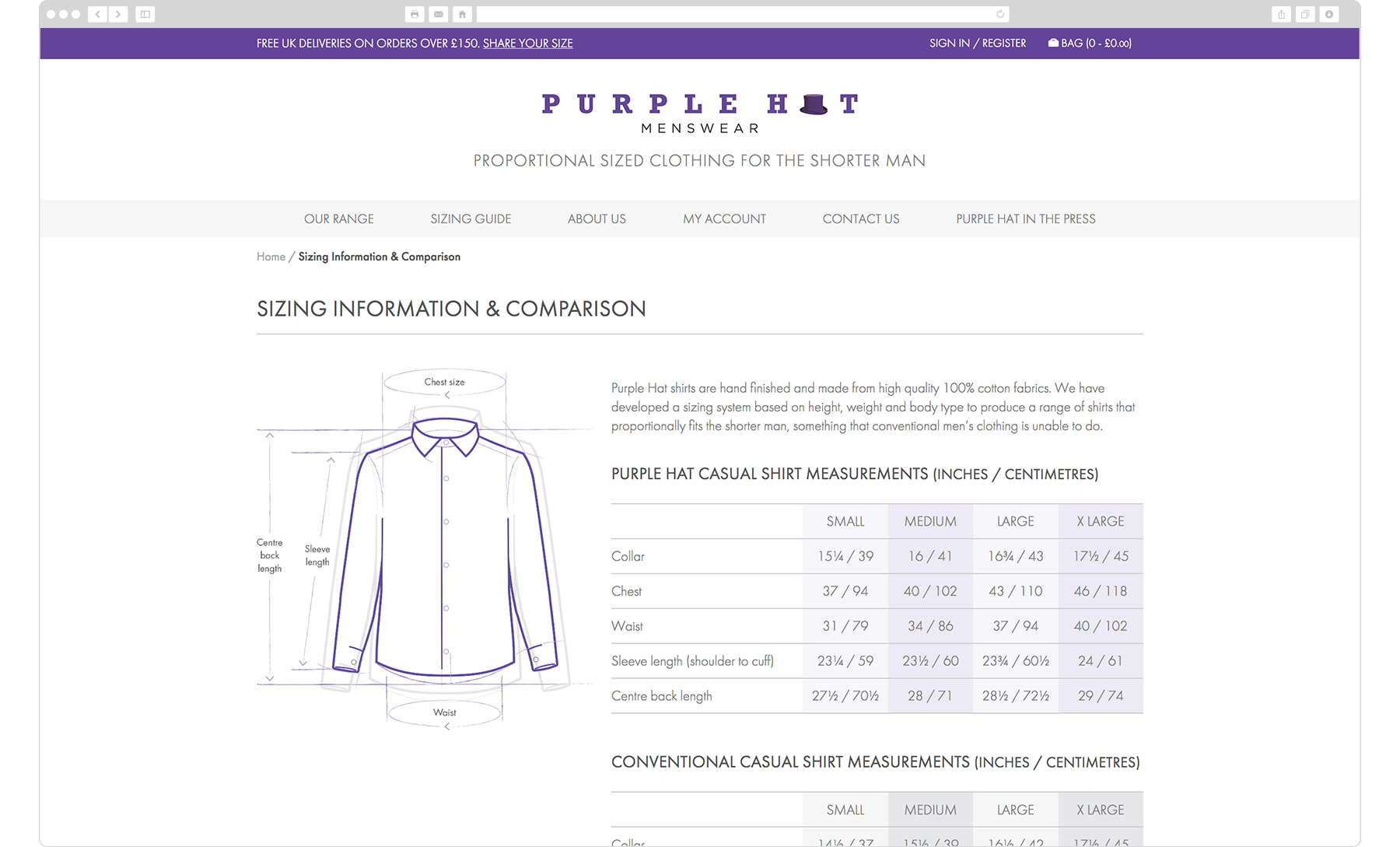This screenshot has height=847, width=1400.
Task: Toggle the browser sidebar icon
Action: coord(145,14)
